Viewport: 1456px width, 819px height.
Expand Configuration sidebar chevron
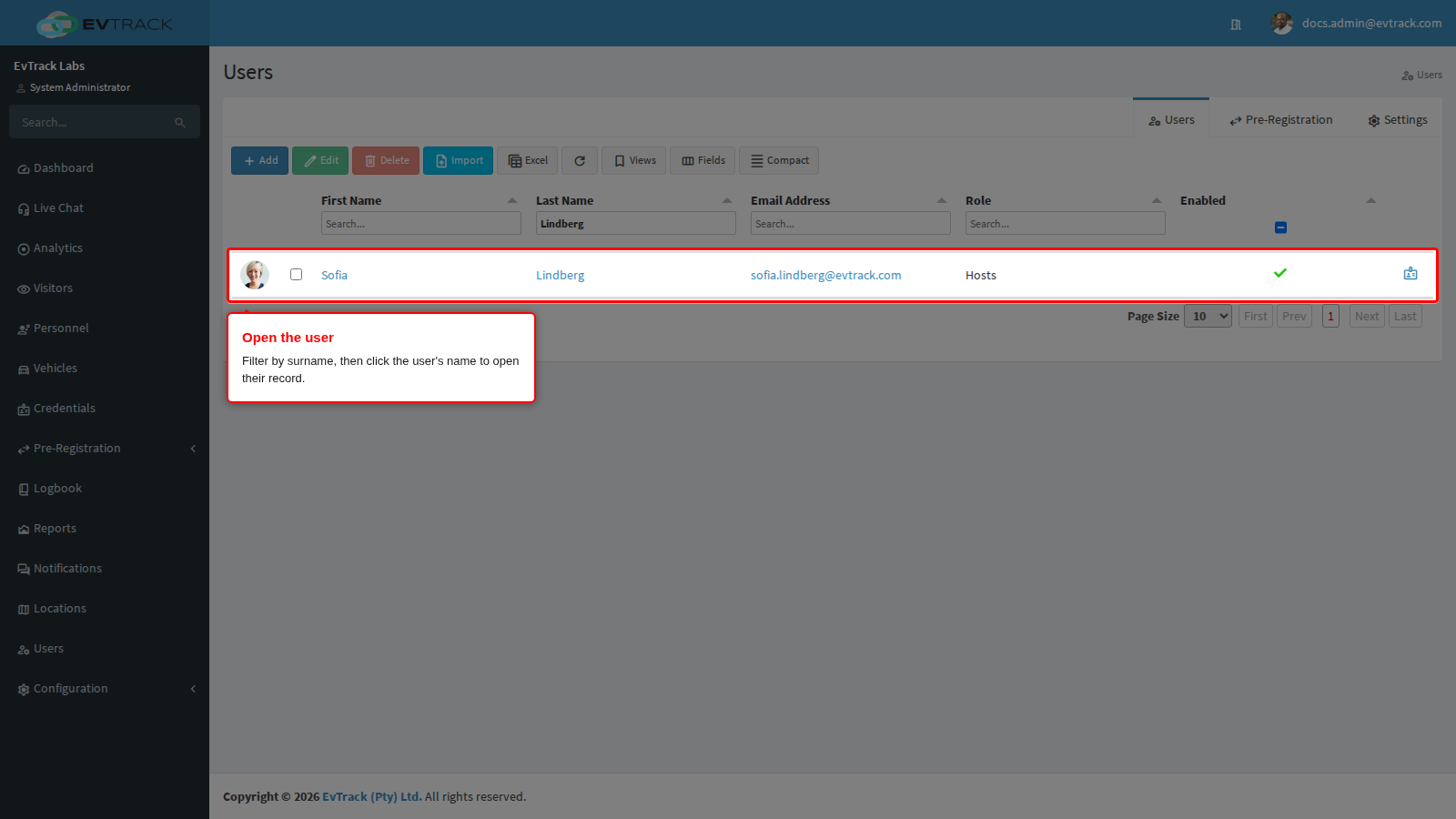[x=193, y=689]
